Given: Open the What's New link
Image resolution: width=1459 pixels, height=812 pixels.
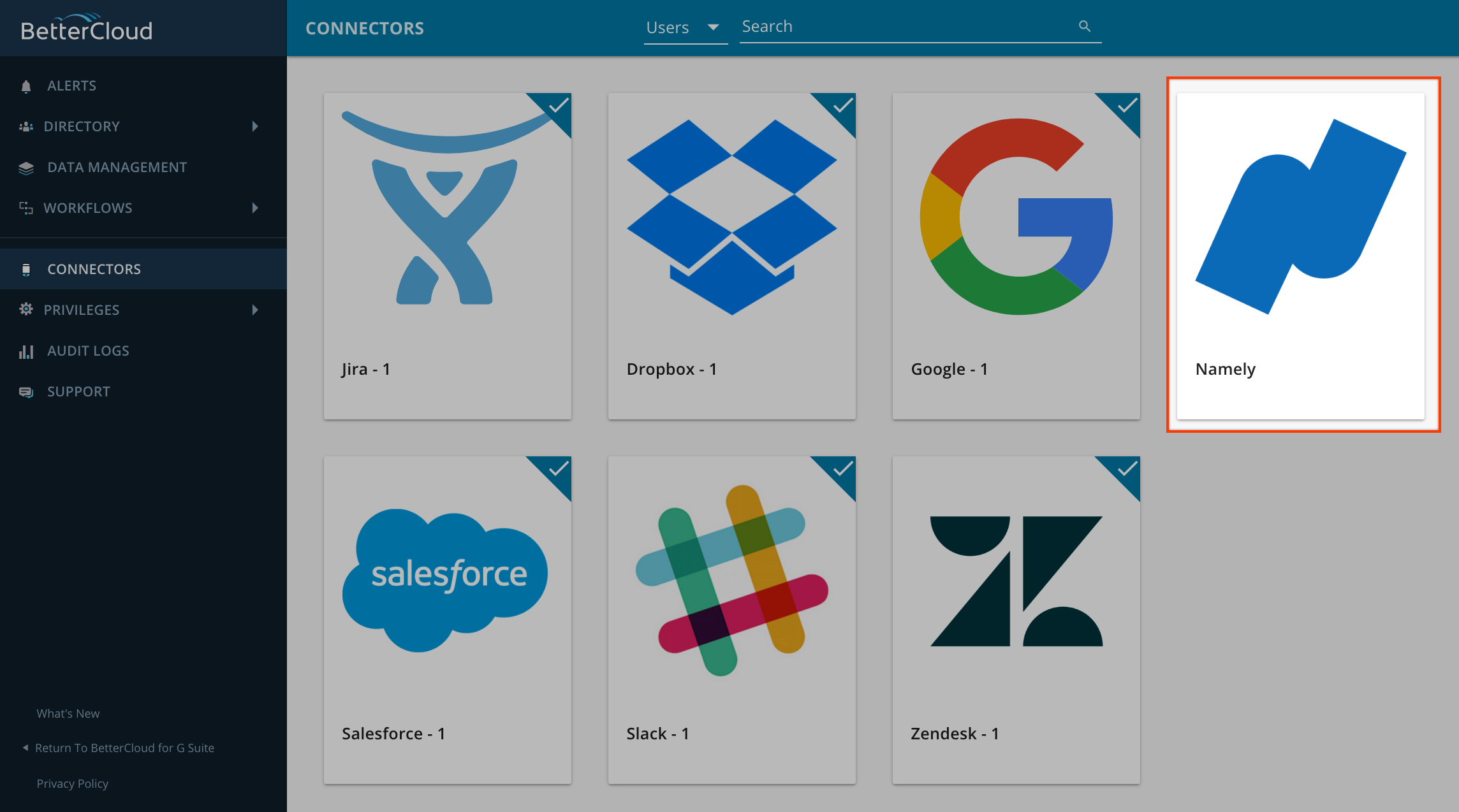Looking at the screenshot, I should tap(68, 713).
